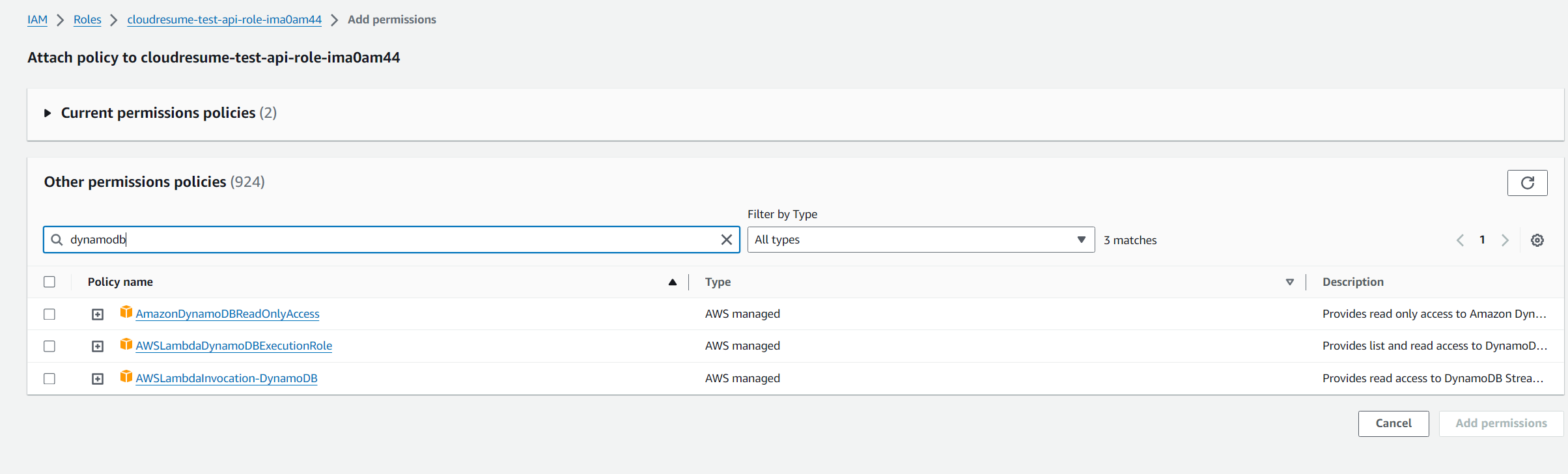
Task: Click the search magnifier icon
Action: (x=57, y=240)
